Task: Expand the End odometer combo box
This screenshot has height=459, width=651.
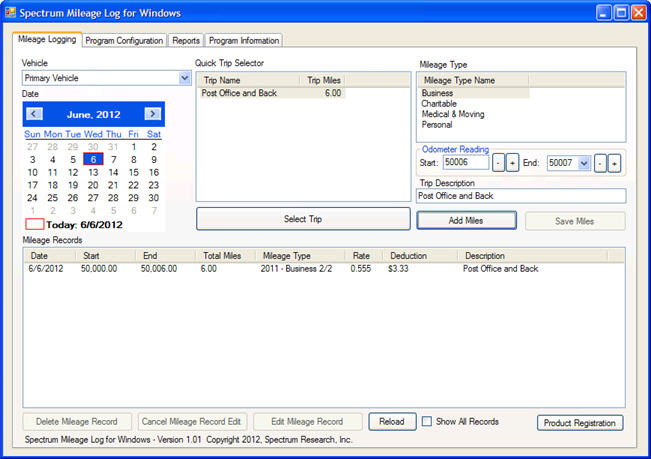Action: coord(584,163)
